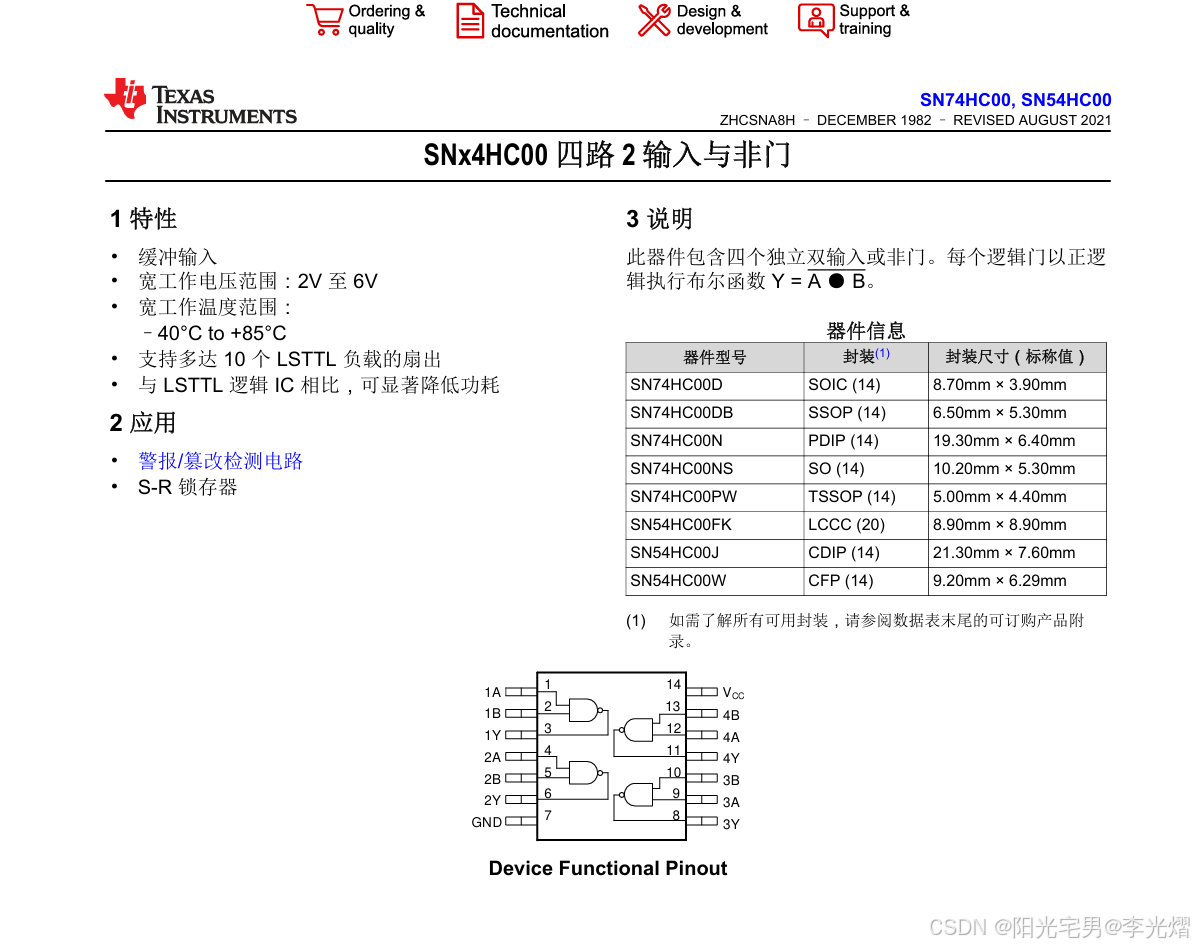Image resolution: width=1194 pixels, height=947 pixels.
Task: Click the Texas Instruments logo
Action: [200, 100]
